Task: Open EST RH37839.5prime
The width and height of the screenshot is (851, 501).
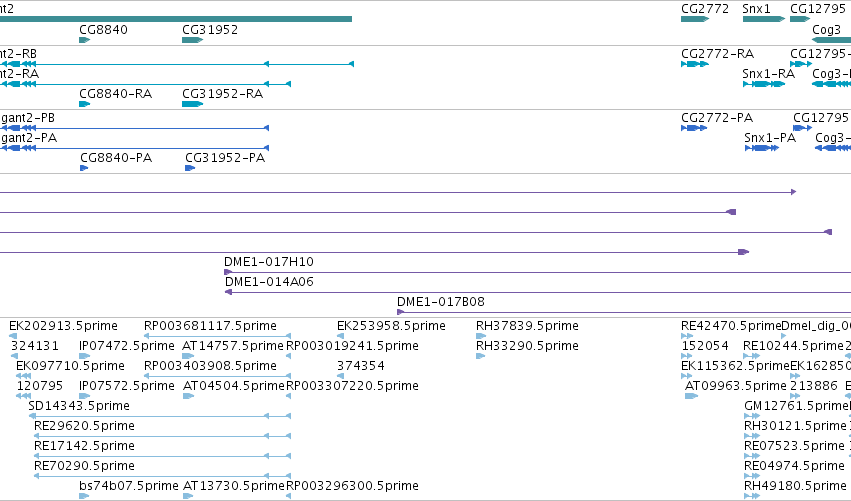Action: tap(527, 326)
